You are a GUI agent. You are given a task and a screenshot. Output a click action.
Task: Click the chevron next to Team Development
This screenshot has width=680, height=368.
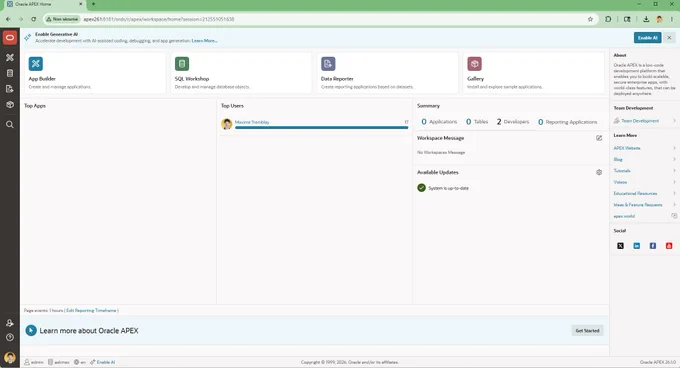674,120
